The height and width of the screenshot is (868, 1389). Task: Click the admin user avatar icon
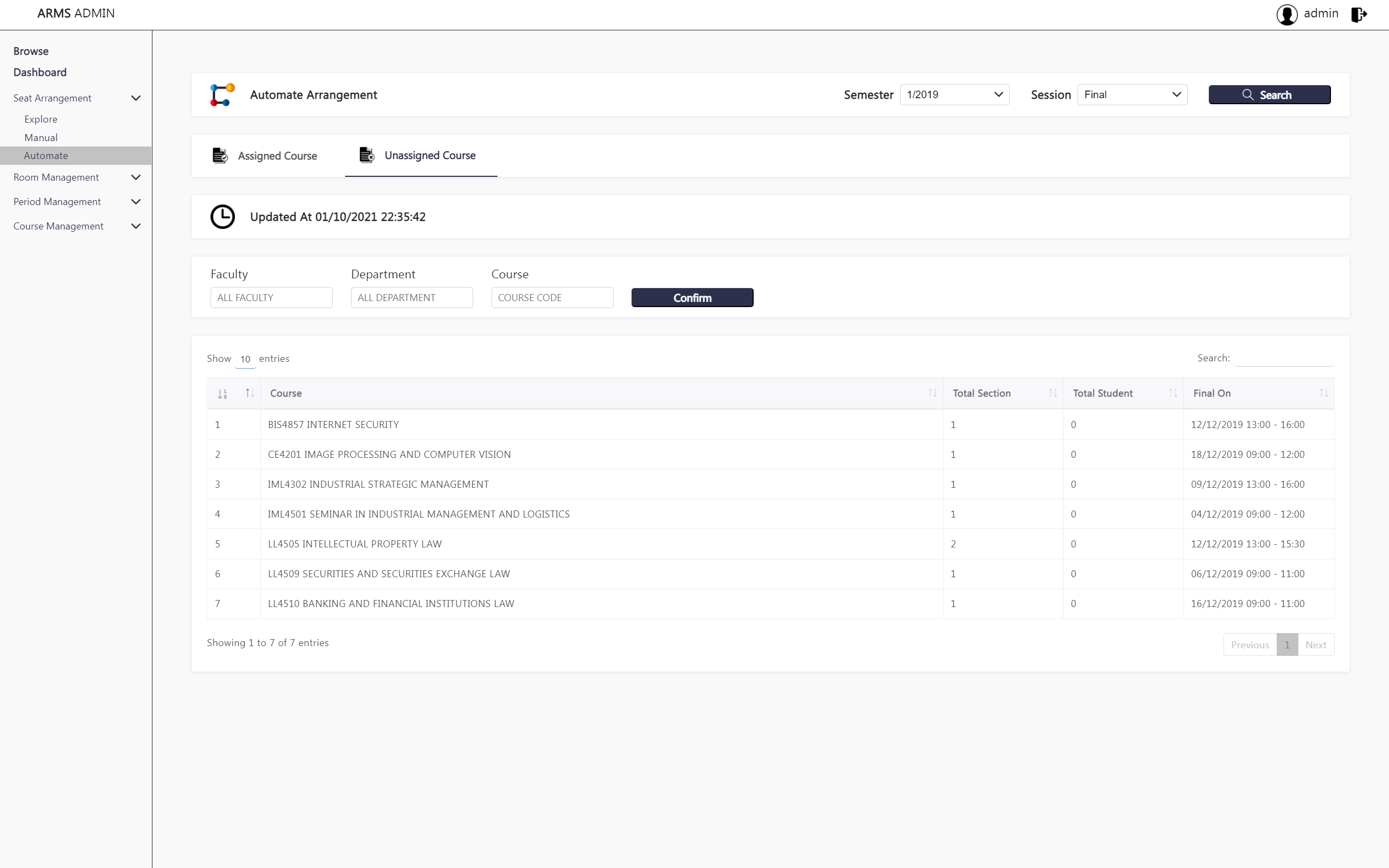pyautogui.click(x=1286, y=14)
